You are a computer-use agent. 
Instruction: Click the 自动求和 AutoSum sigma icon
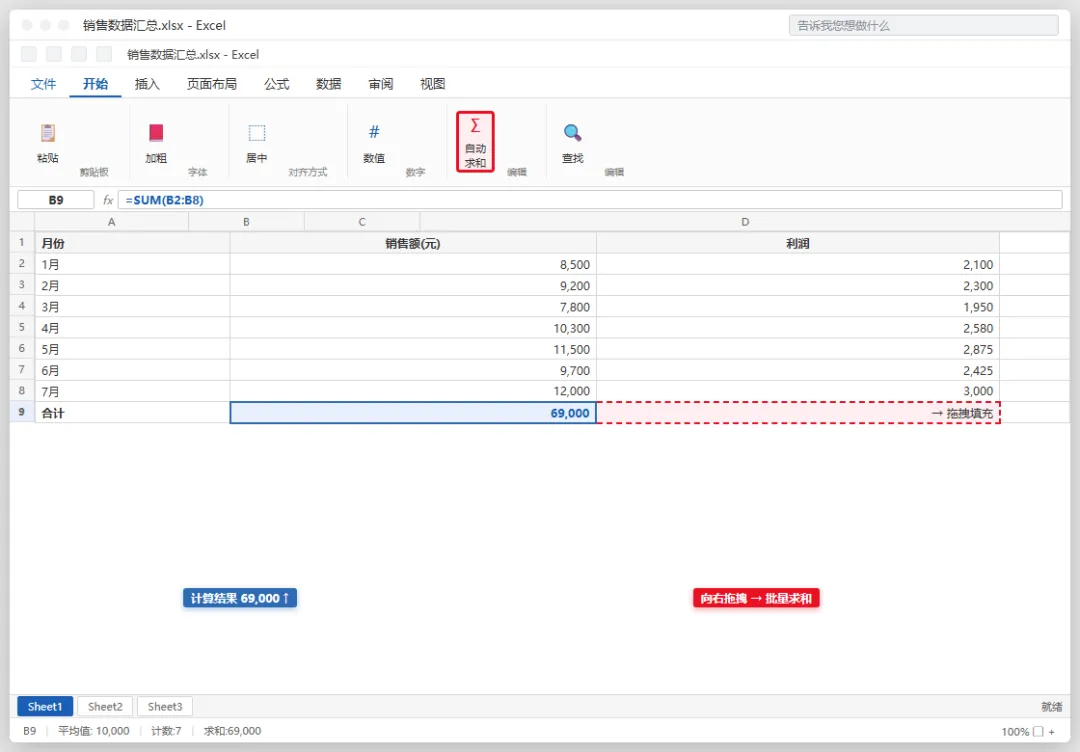pyautogui.click(x=475, y=125)
